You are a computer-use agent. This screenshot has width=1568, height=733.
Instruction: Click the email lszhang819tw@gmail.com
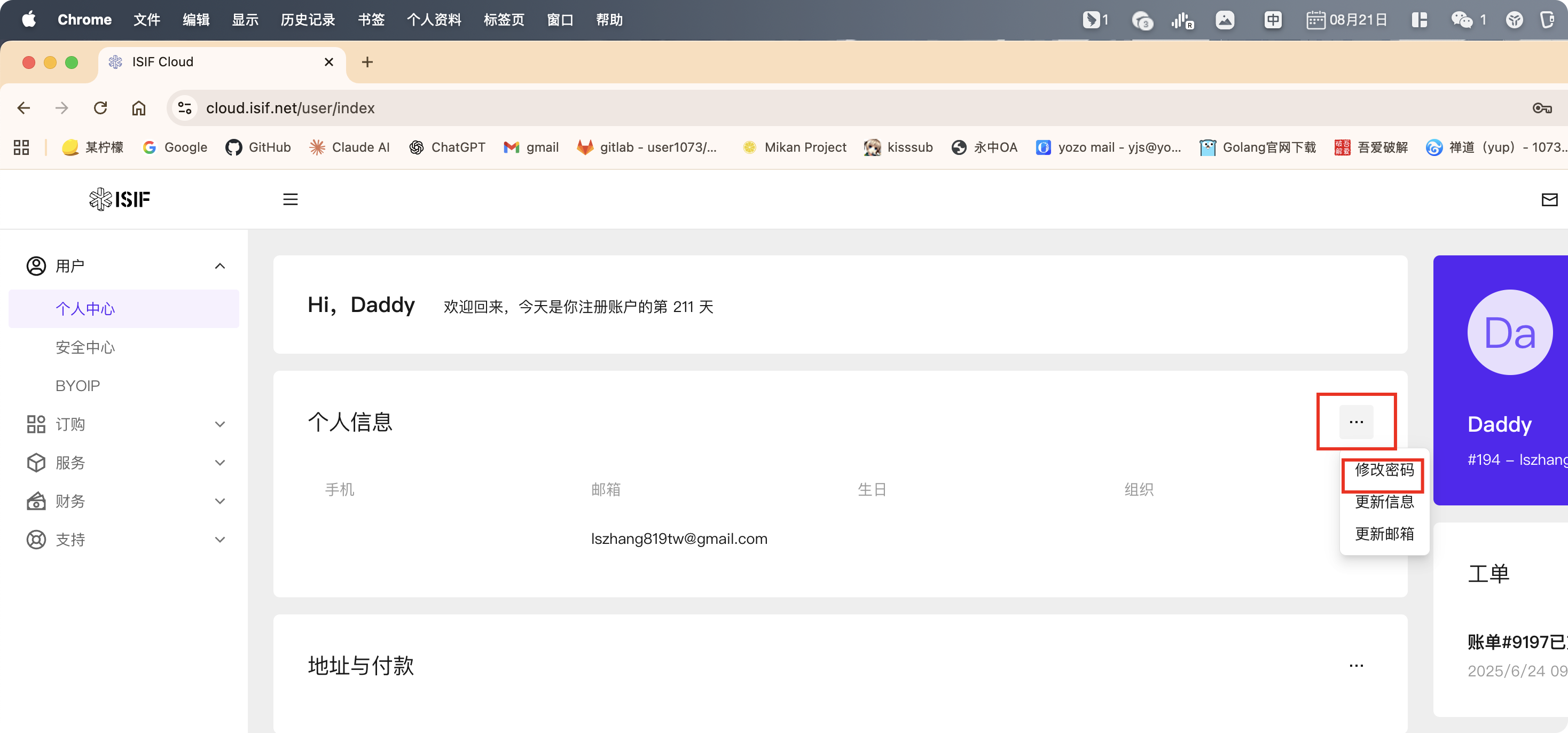[679, 539]
